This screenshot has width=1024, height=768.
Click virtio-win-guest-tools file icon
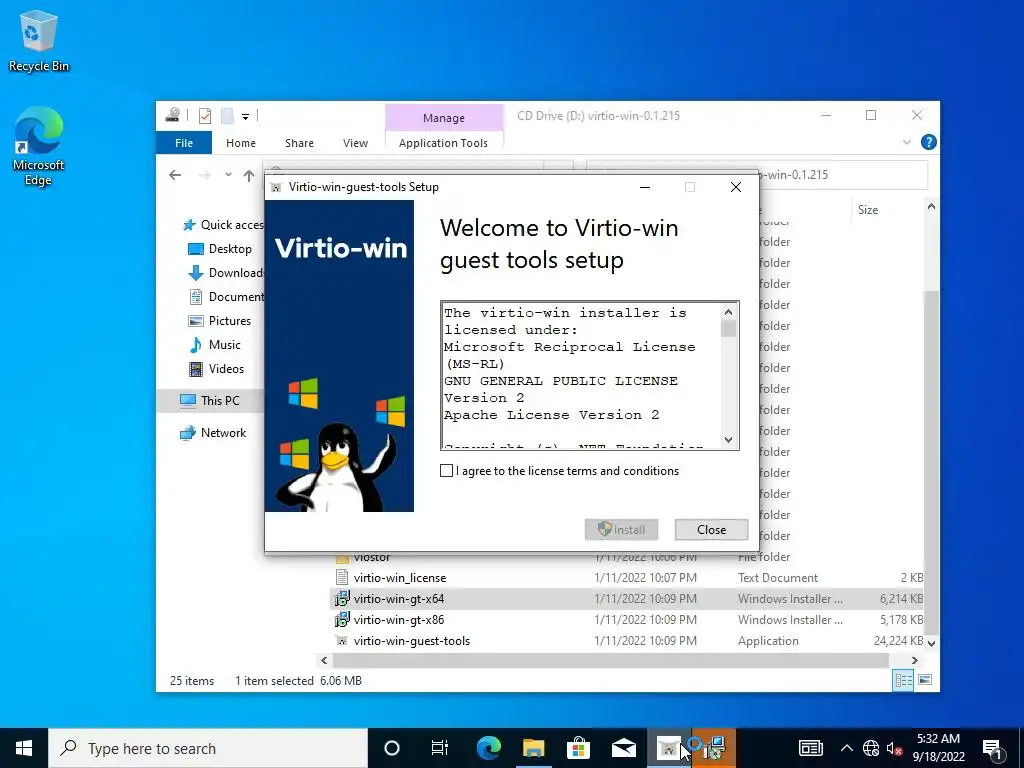coord(342,641)
